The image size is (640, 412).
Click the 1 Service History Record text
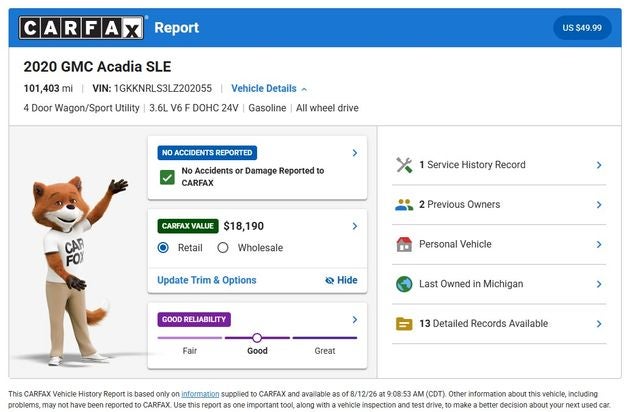[x=472, y=165]
